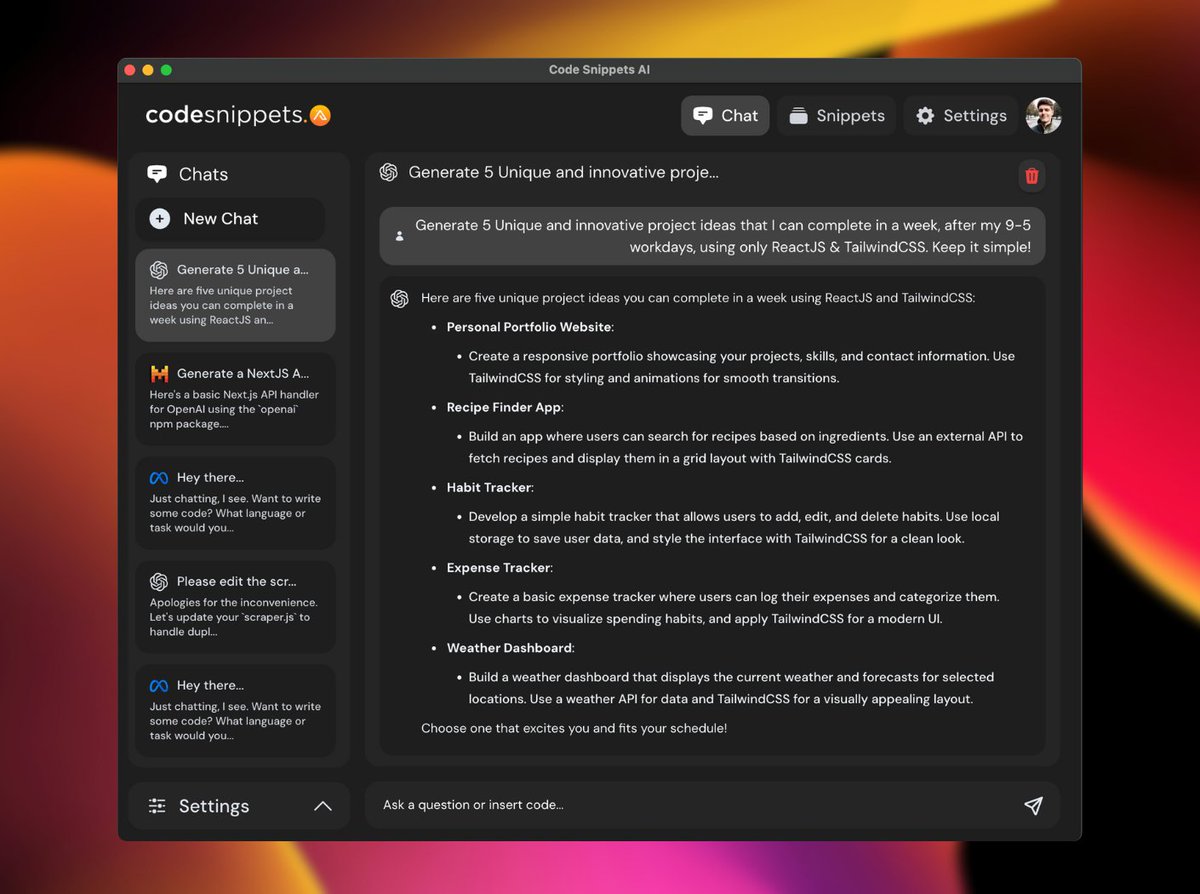Screen dimensions: 1200x894
Task: Open the last 'Hey there...' chat
Action: tap(235, 710)
